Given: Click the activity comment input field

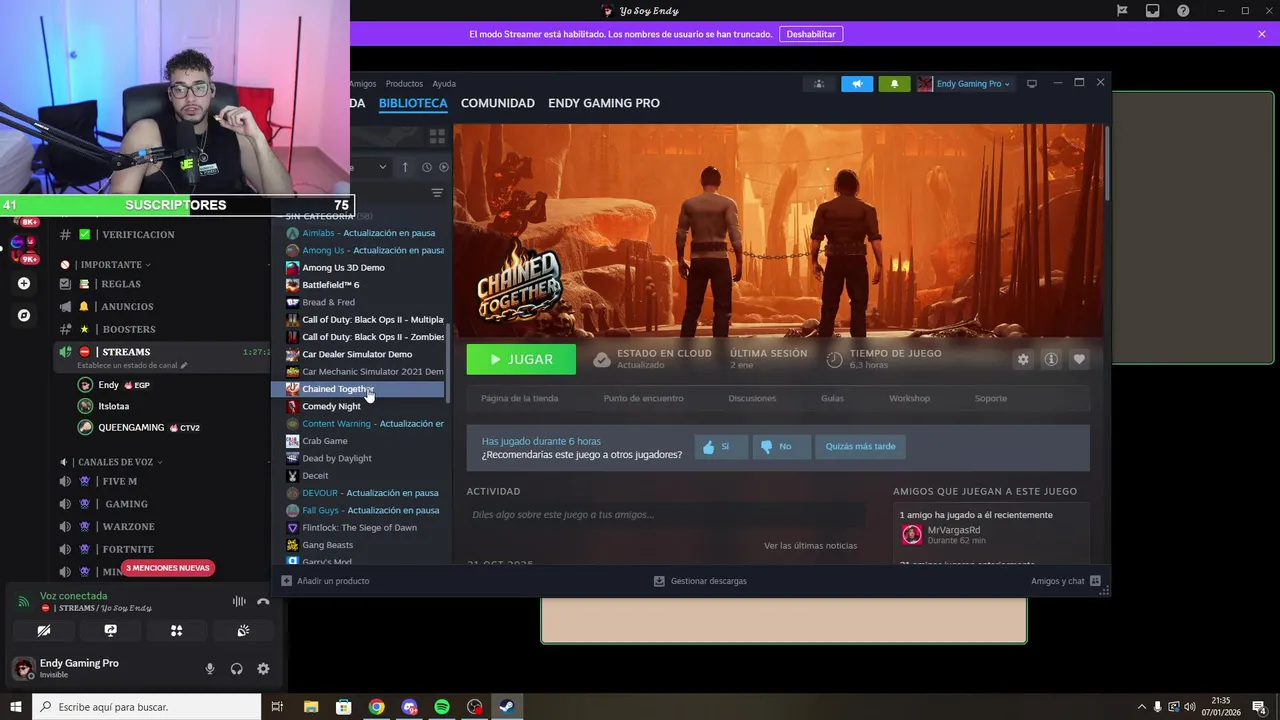Looking at the screenshot, I should [665, 515].
